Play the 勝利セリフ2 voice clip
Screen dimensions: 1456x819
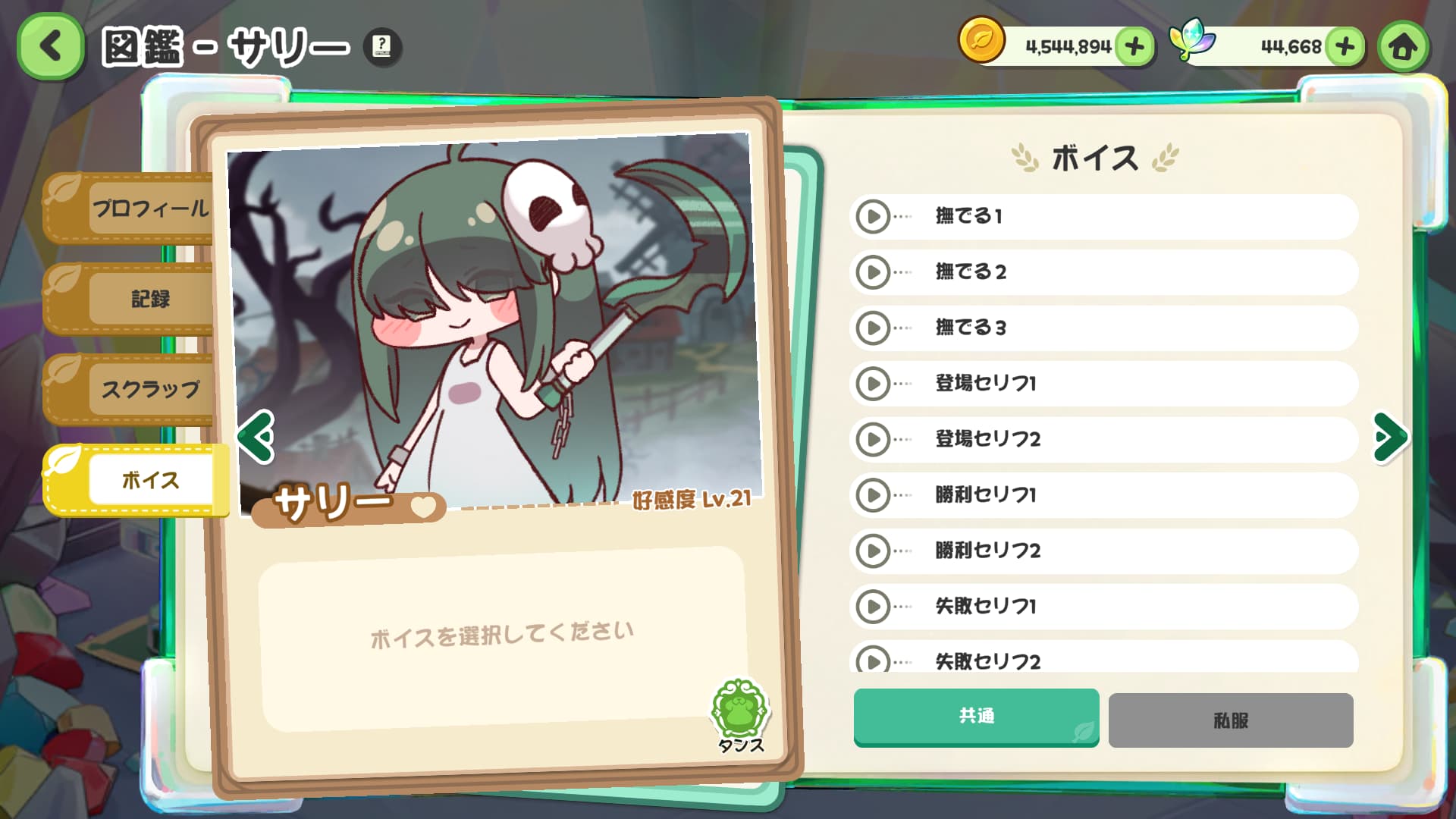(x=873, y=551)
